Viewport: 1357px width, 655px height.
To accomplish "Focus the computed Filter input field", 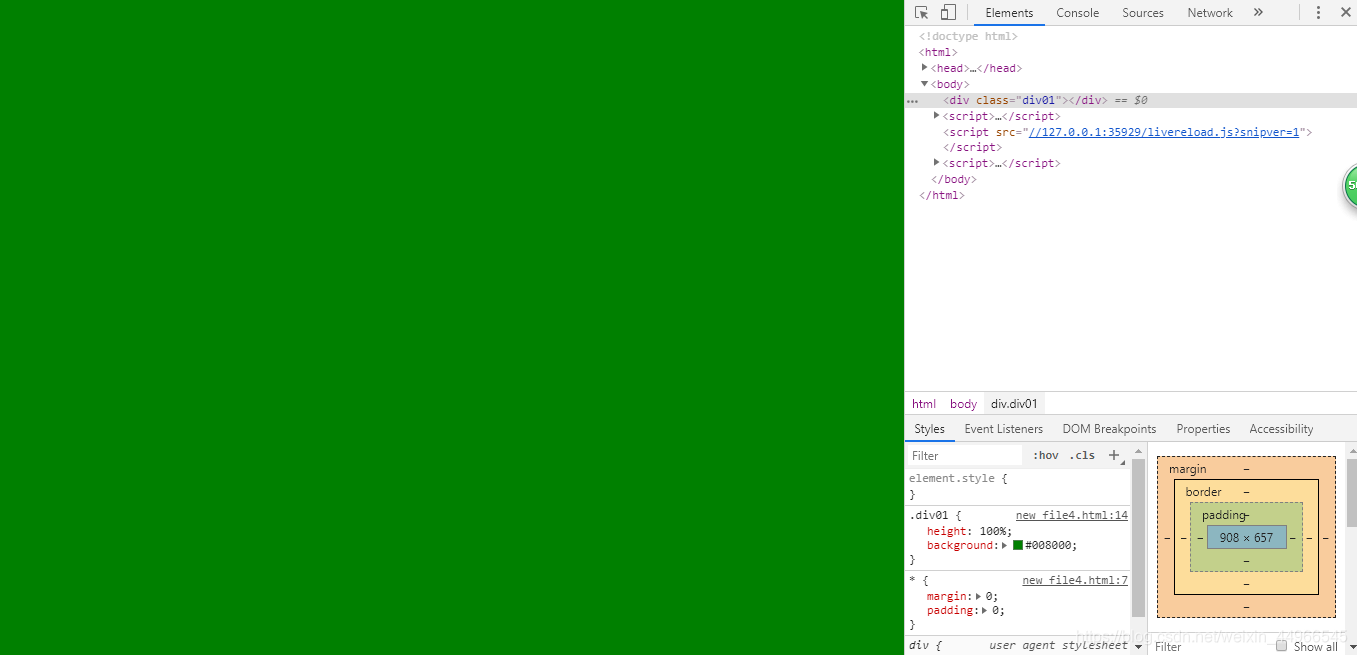I will pyautogui.click(x=1210, y=647).
